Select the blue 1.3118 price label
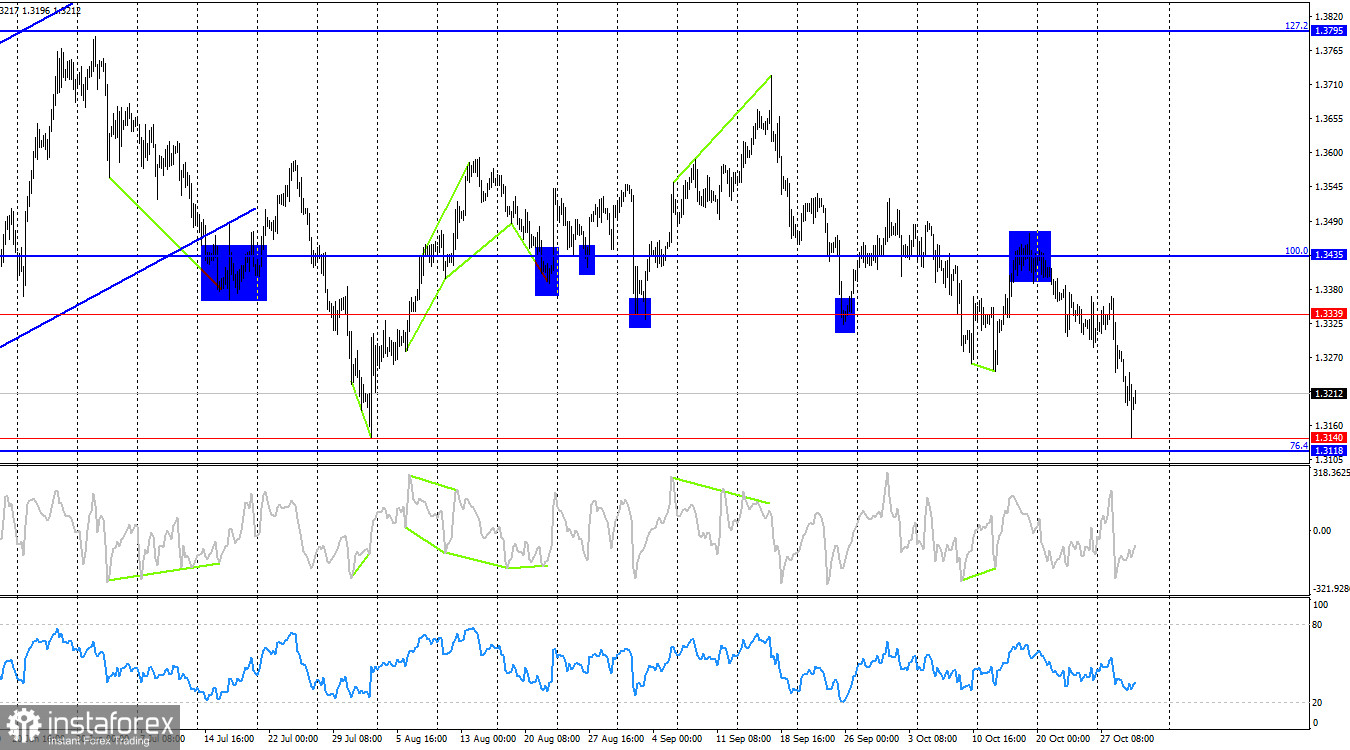Screen dimensions: 1350x750 tap(1330, 450)
